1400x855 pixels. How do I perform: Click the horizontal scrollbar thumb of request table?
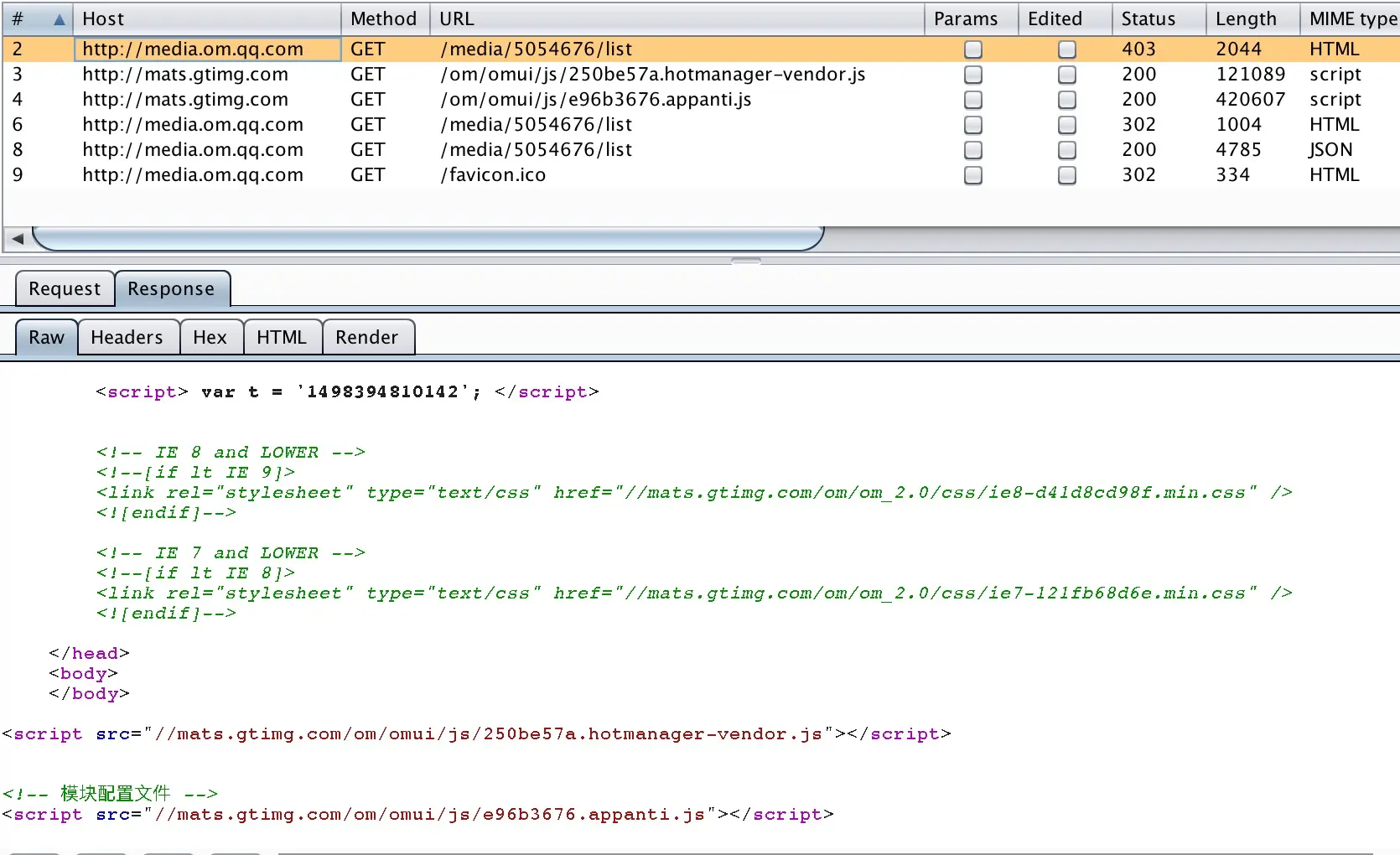pos(428,239)
